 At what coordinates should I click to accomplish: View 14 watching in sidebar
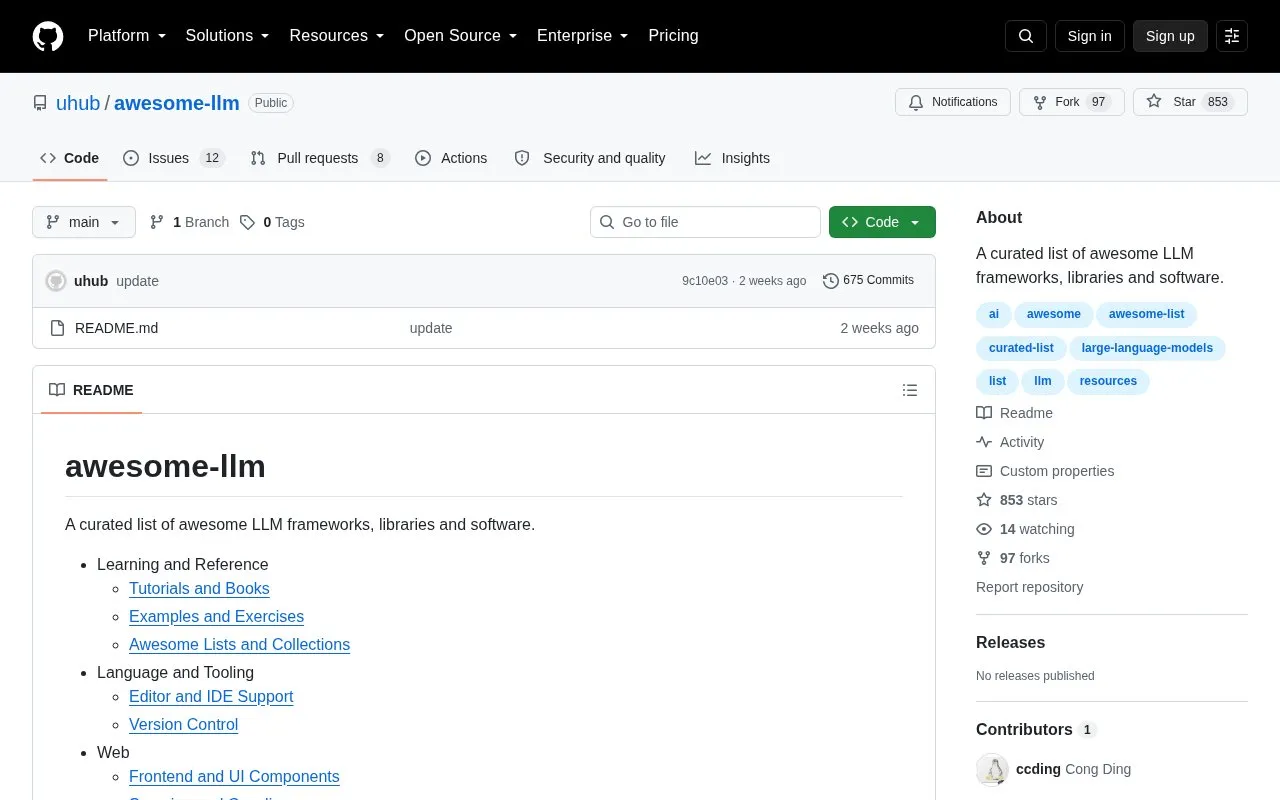pos(1026,529)
